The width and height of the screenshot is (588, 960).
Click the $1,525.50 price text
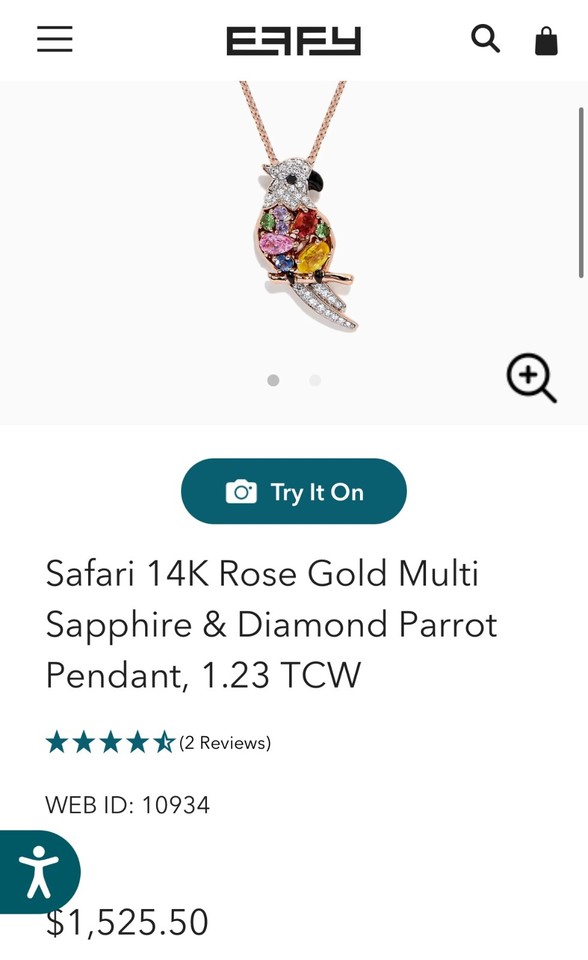click(127, 921)
